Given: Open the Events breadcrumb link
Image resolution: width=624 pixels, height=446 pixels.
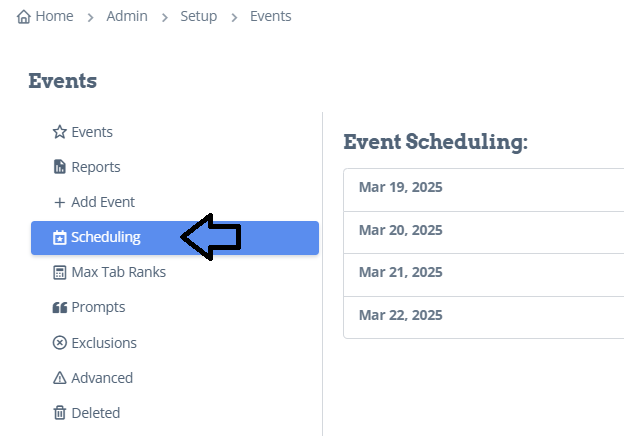Looking at the screenshot, I should point(271,16).
